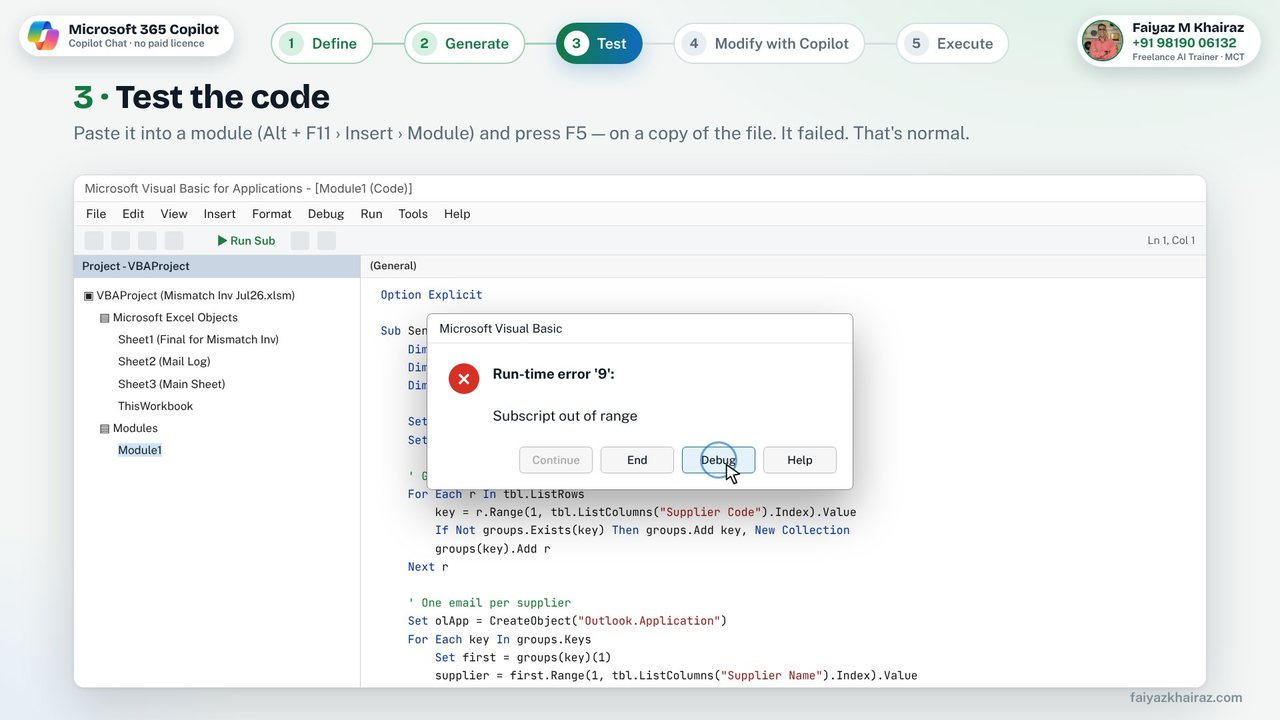Viewport: 1280px width, 720px height.
Task: Click the Run-time error '9': message heading
Action: (x=553, y=374)
